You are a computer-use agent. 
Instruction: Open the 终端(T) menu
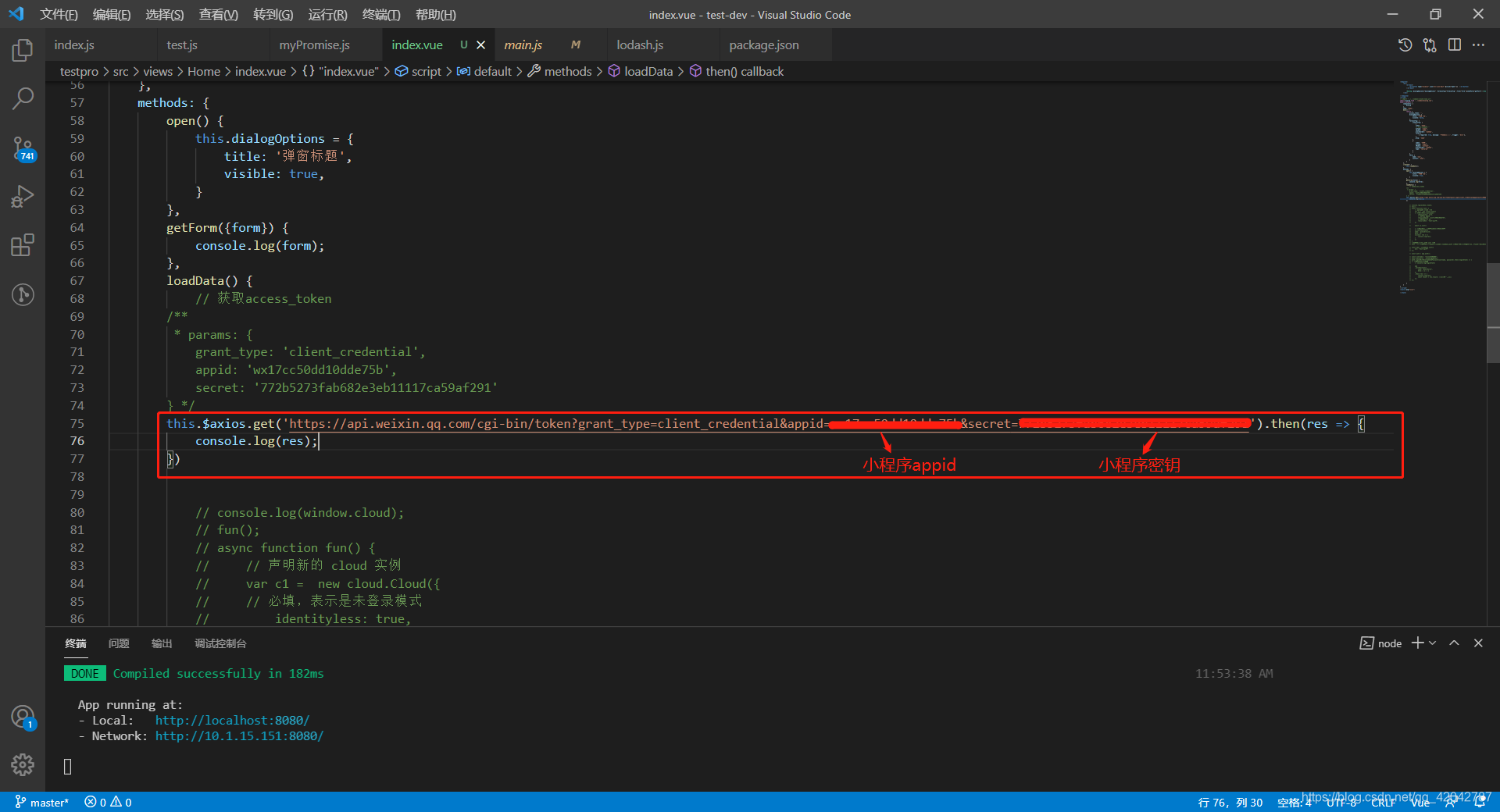coord(381,15)
